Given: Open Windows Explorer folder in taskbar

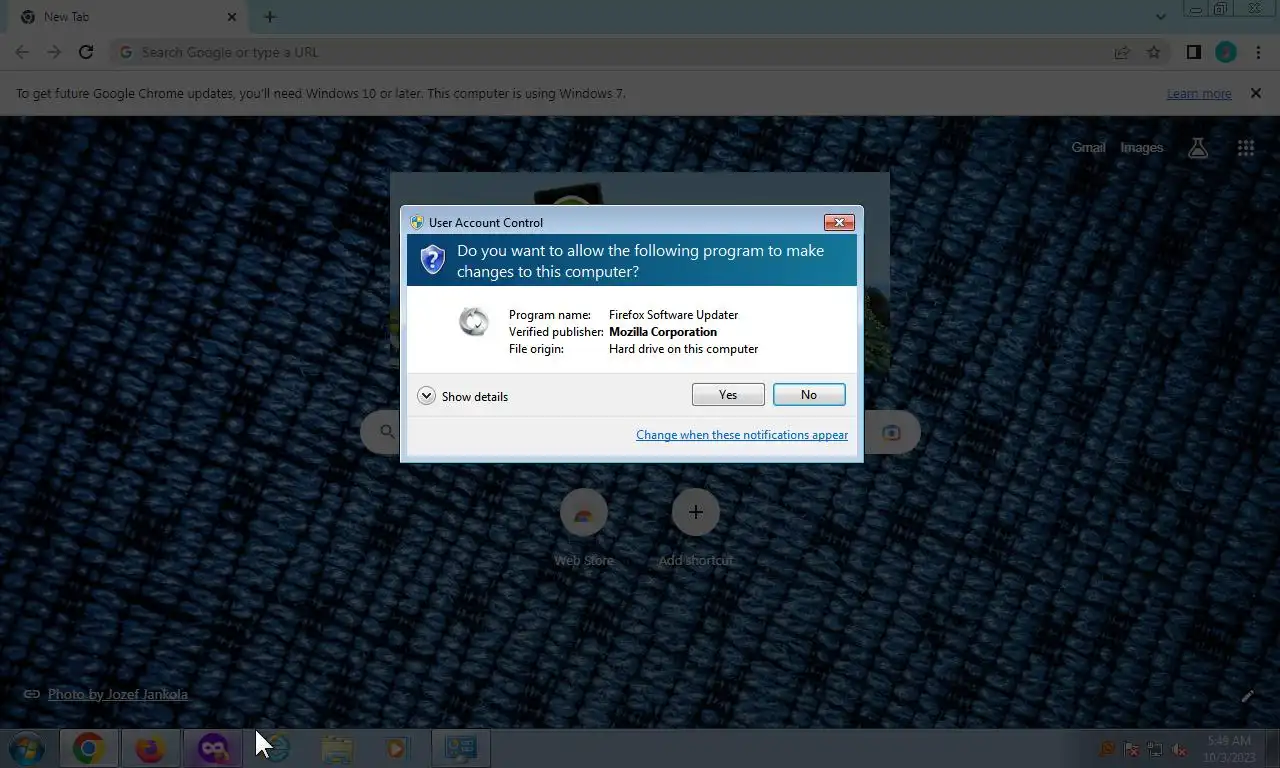Looking at the screenshot, I should click(x=337, y=748).
